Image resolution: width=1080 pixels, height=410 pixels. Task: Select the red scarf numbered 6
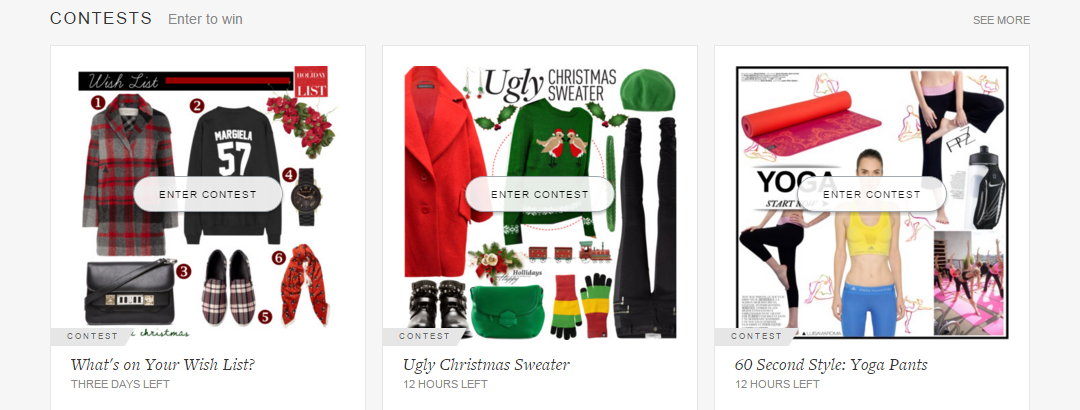pyautogui.click(x=304, y=284)
